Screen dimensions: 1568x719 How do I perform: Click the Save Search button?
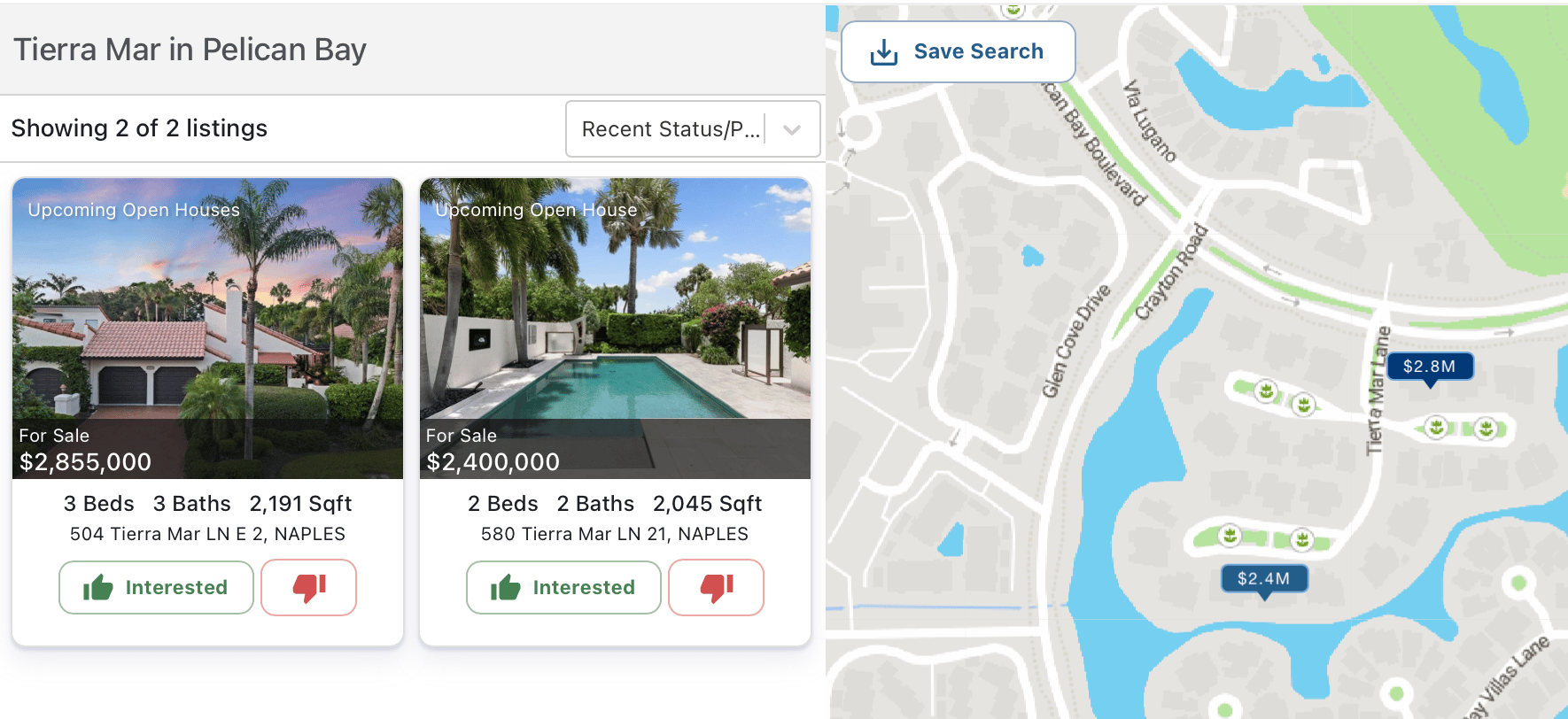pyautogui.click(x=959, y=52)
